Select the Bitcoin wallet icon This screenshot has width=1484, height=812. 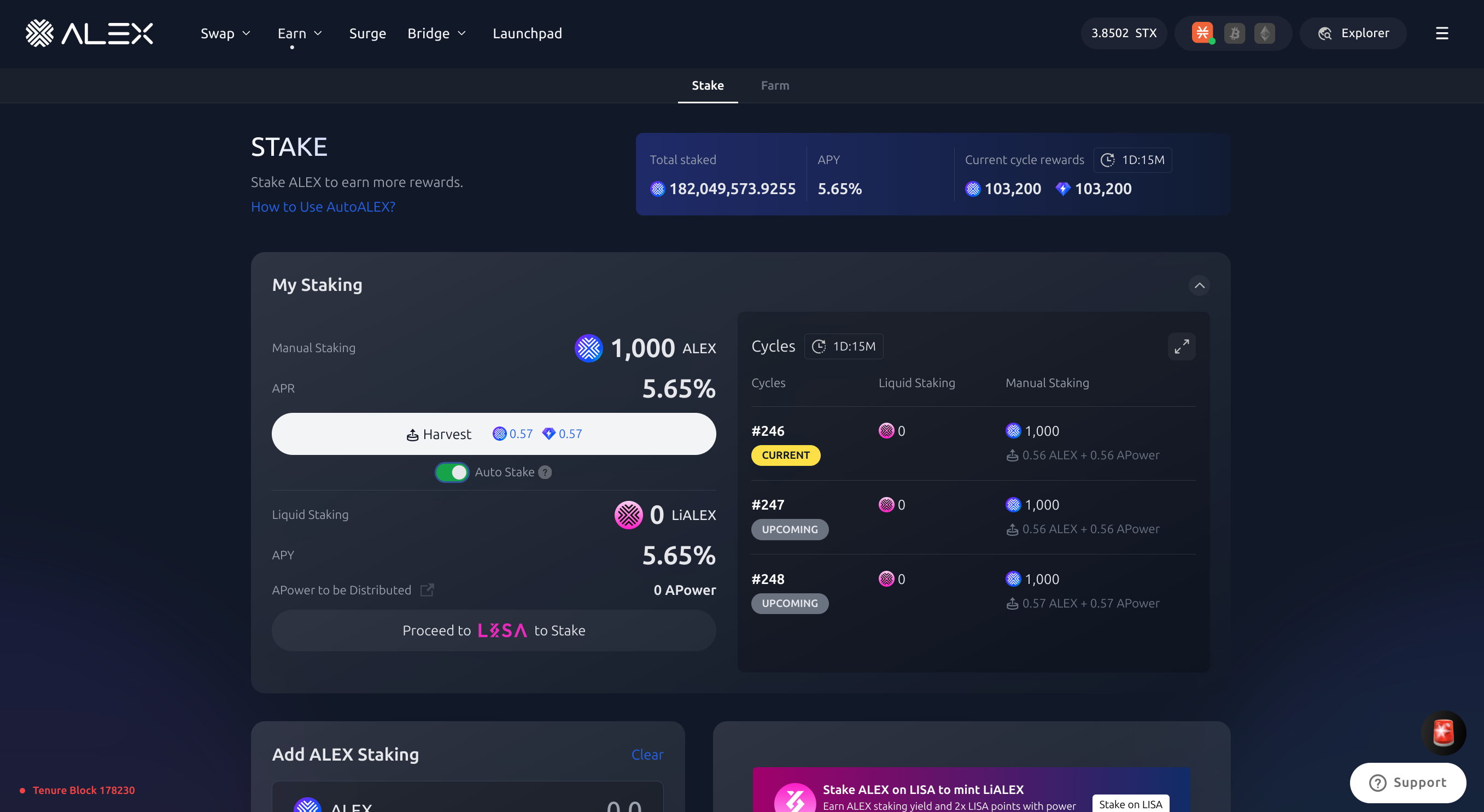[x=1234, y=33]
